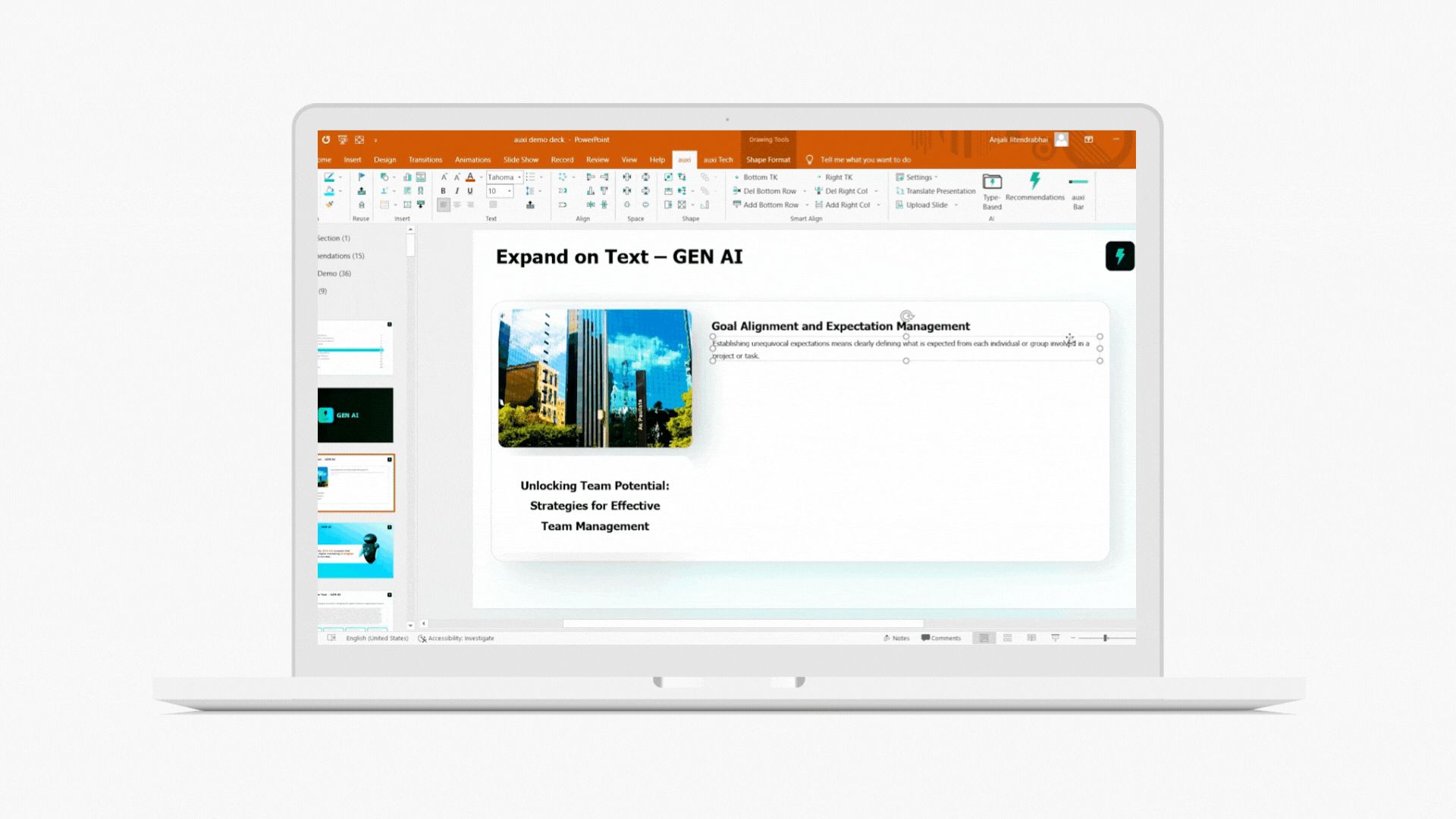Open the Type-Based AI tool
The image size is (1456, 819).
pos(992,182)
